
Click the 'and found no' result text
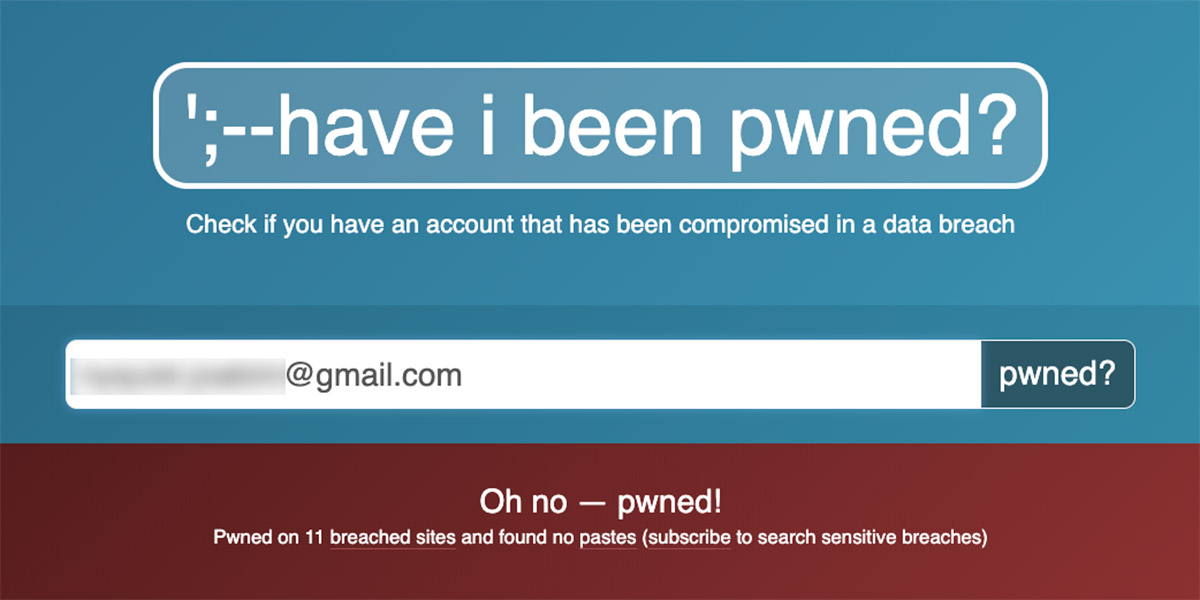[518, 538]
